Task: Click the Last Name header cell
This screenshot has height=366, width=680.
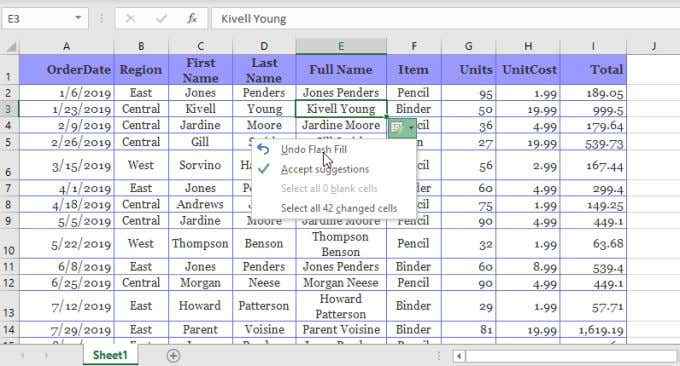Action: pos(264,69)
